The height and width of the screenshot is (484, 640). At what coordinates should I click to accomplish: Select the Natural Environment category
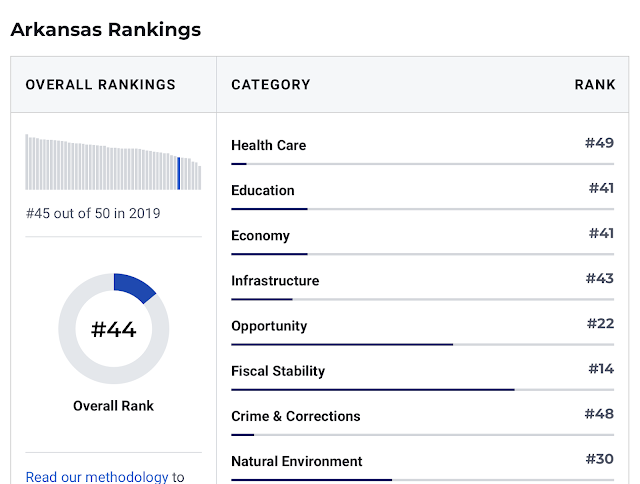pyautogui.click(x=296, y=461)
